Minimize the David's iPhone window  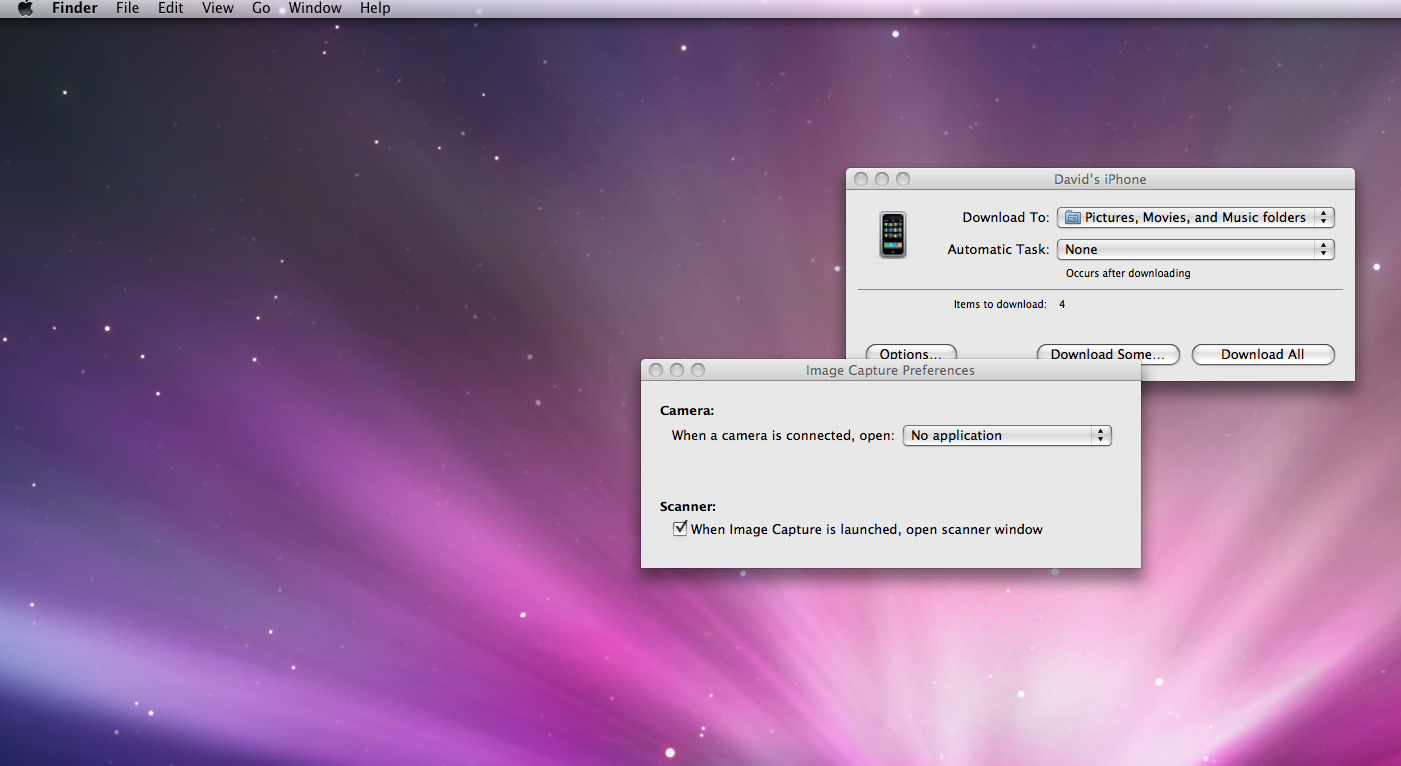click(882, 179)
